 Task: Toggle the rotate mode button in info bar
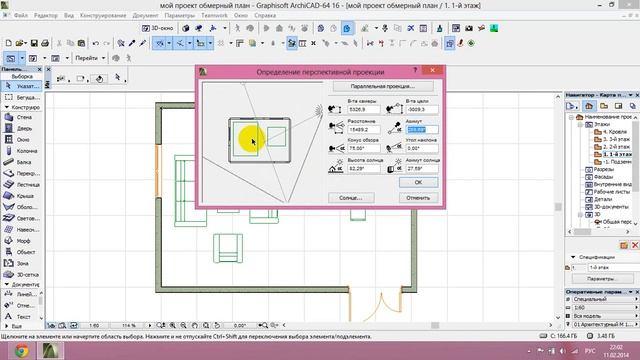99,79
